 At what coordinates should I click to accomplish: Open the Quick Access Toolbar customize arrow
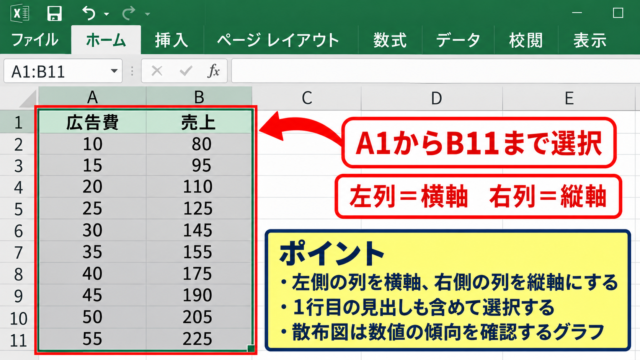147,14
